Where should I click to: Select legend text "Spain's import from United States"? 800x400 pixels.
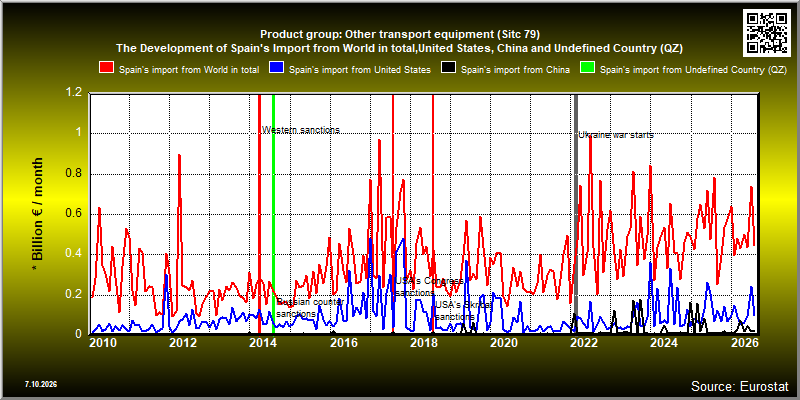(x=360, y=70)
